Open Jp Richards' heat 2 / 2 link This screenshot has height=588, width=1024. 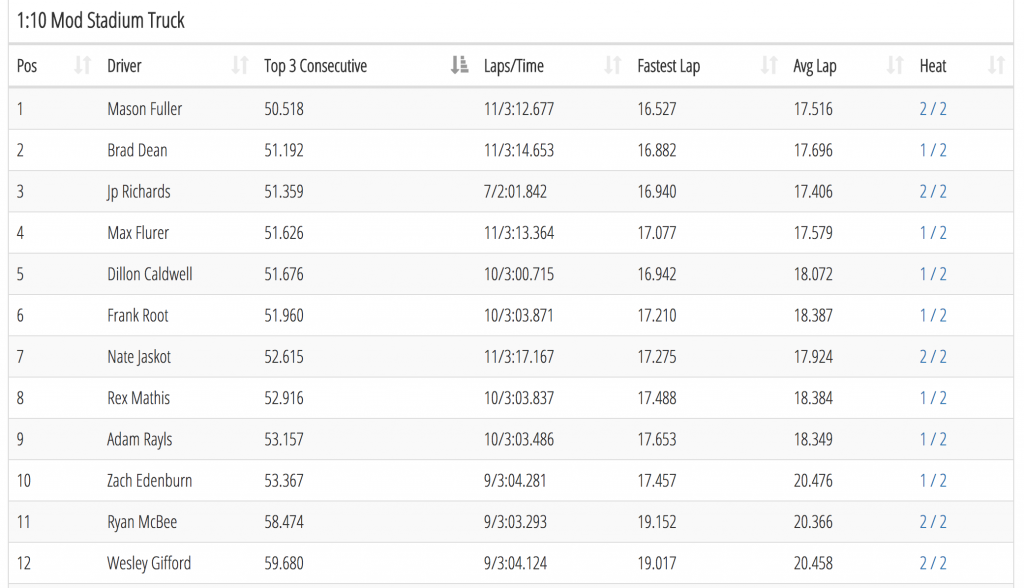pyautogui.click(x=933, y=191)
